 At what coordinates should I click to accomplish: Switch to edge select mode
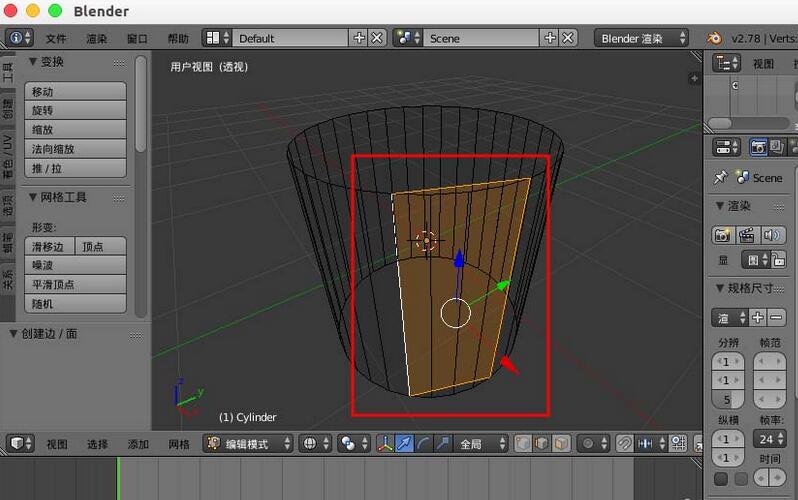[x=542, y=443]
